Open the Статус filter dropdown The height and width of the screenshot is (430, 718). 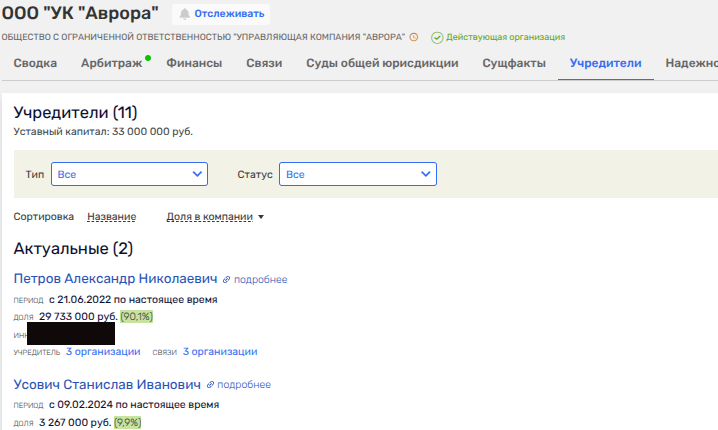coord(357,174)
